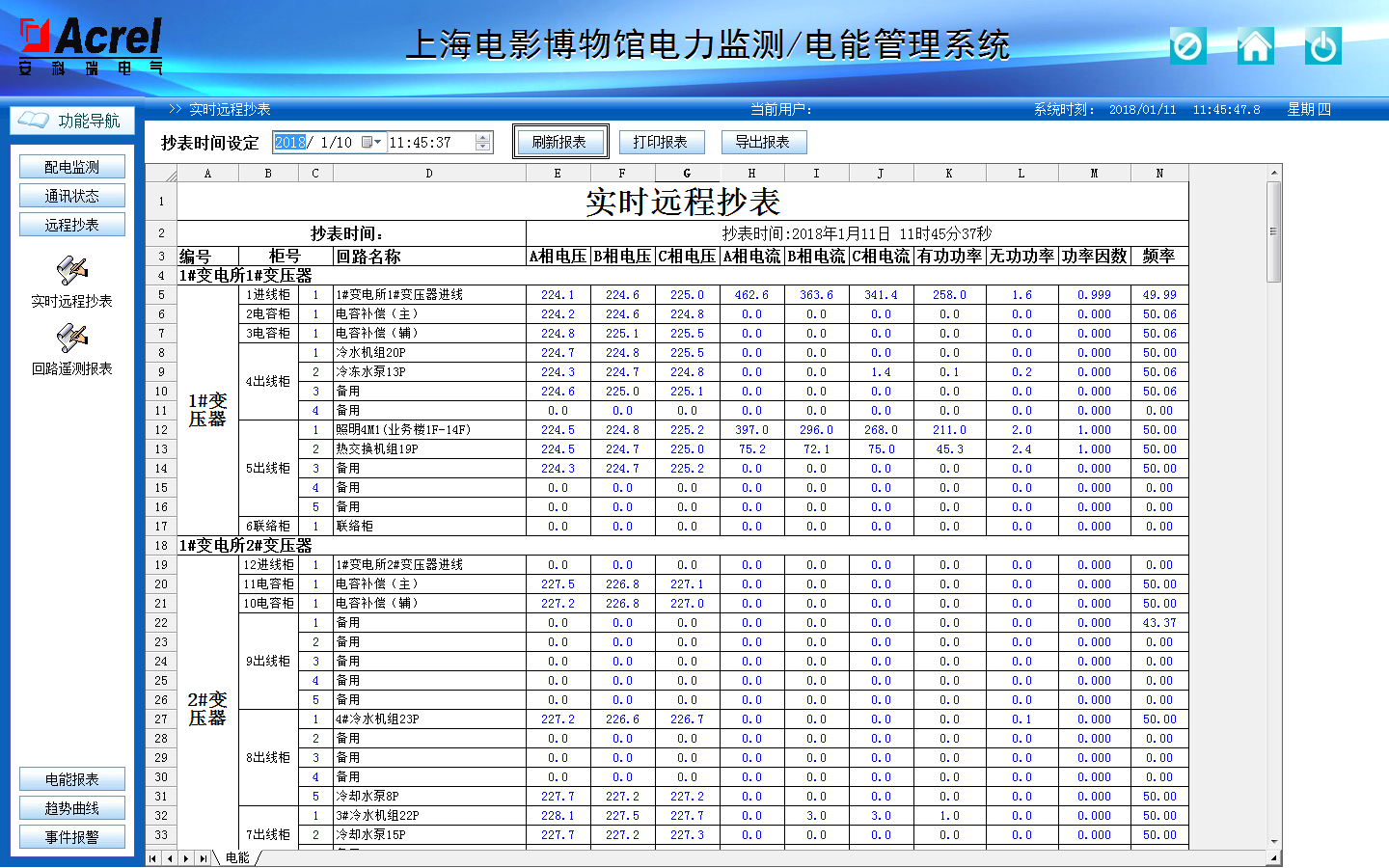Open 回路遥测报表 icon in sidebar
The height and width of the screenshot is (868, 1389).
71,339
